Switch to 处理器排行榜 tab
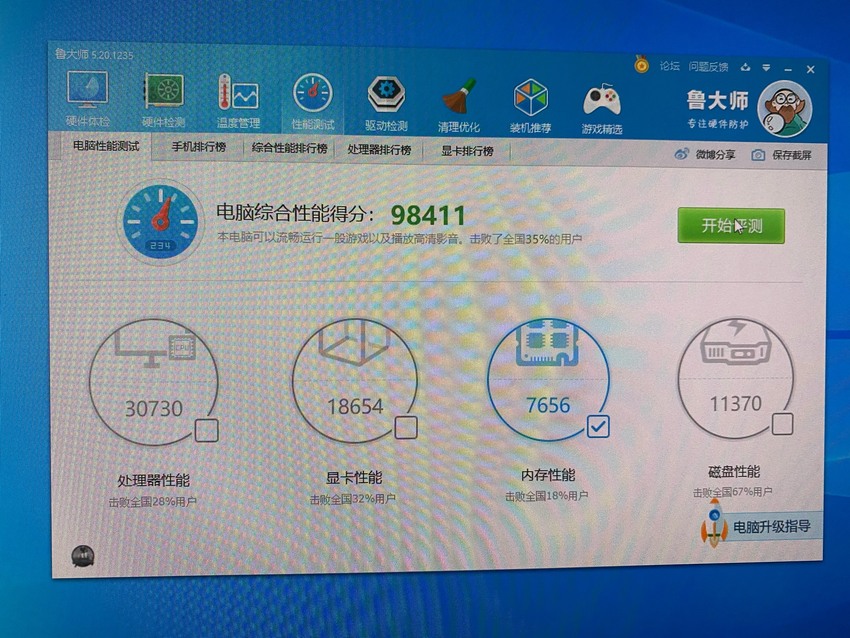The height and width of the screenshot is (638, 850). click(379, 150)
